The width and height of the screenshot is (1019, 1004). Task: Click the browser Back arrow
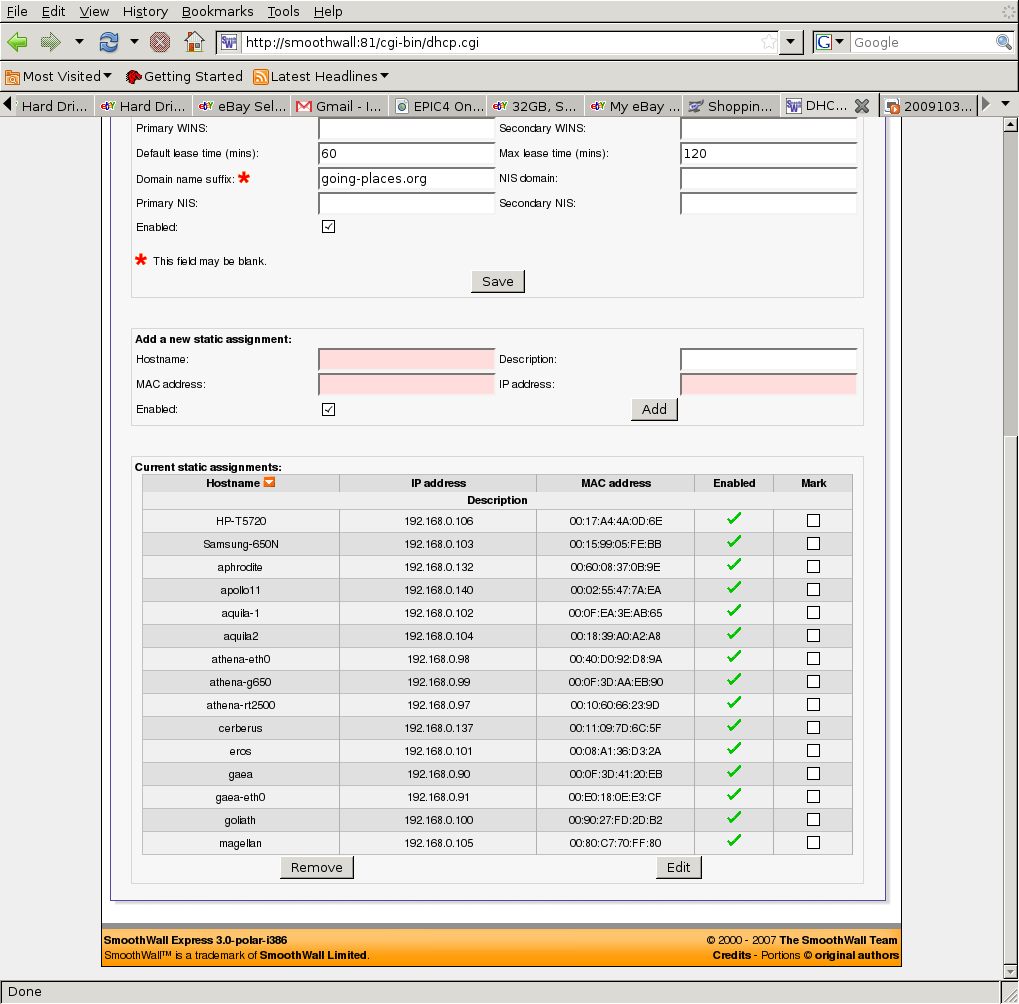(18, 42)
